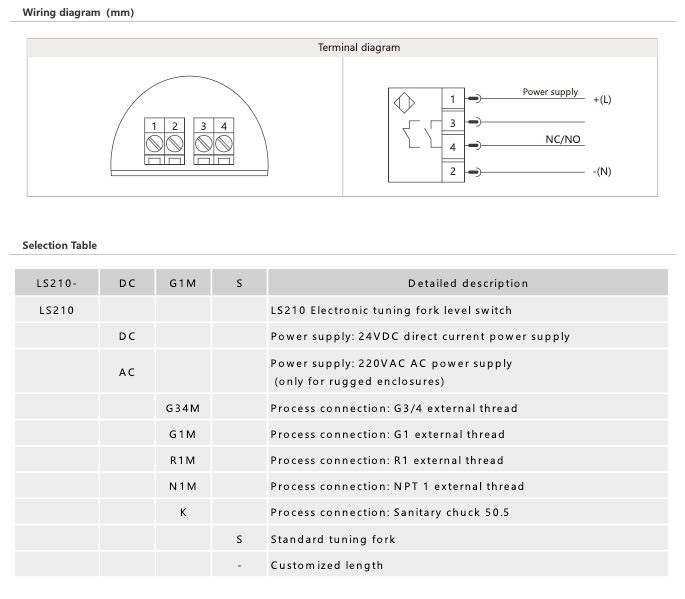Screen dimensions: 685x599
Task: Click screw terminal 3 in the dome housing
Action: pyautogui.click(x=203, y=142)
